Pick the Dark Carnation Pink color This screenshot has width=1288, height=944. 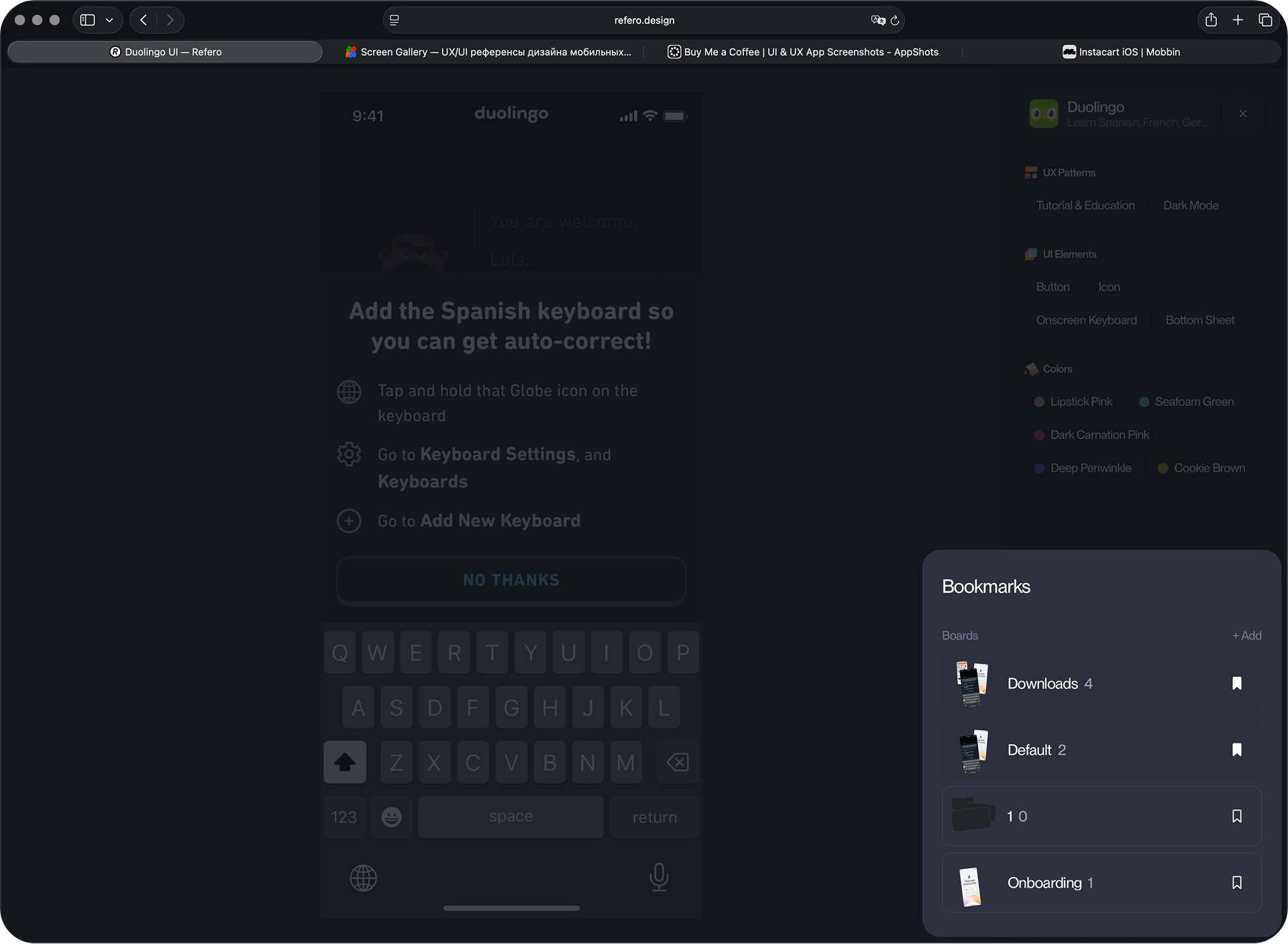pos(1093,435)
